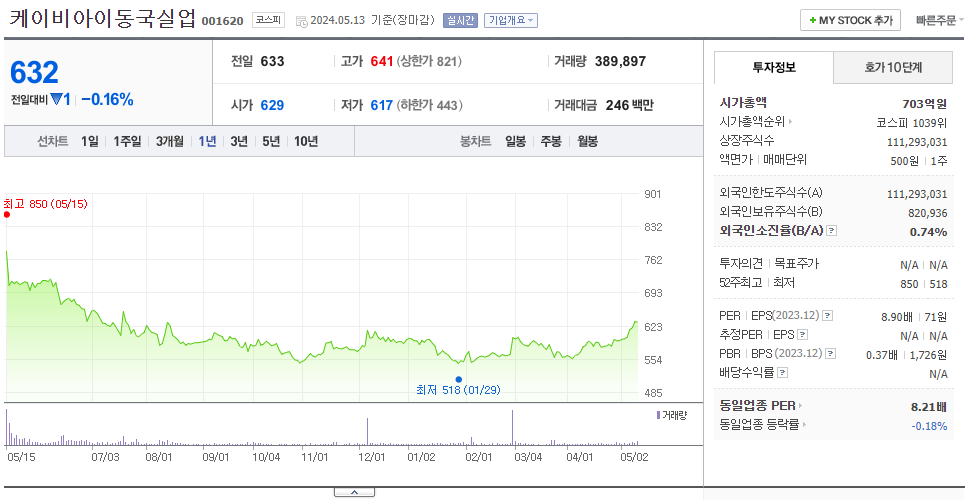Click the 12/01 date label on chart axis
968x500 pixels.
(x=372, y=457)
